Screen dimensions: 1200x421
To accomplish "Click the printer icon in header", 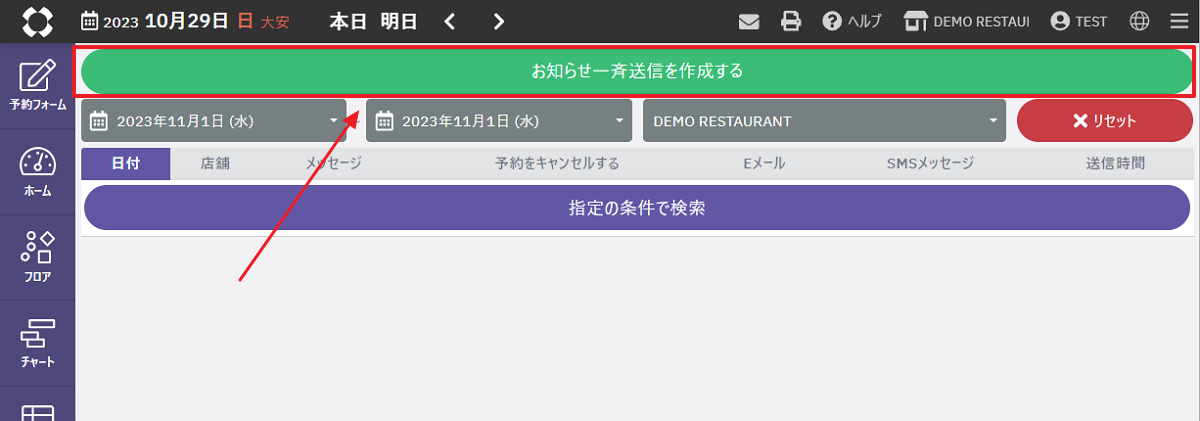I will pyautogui.click(x=791, y=21).
